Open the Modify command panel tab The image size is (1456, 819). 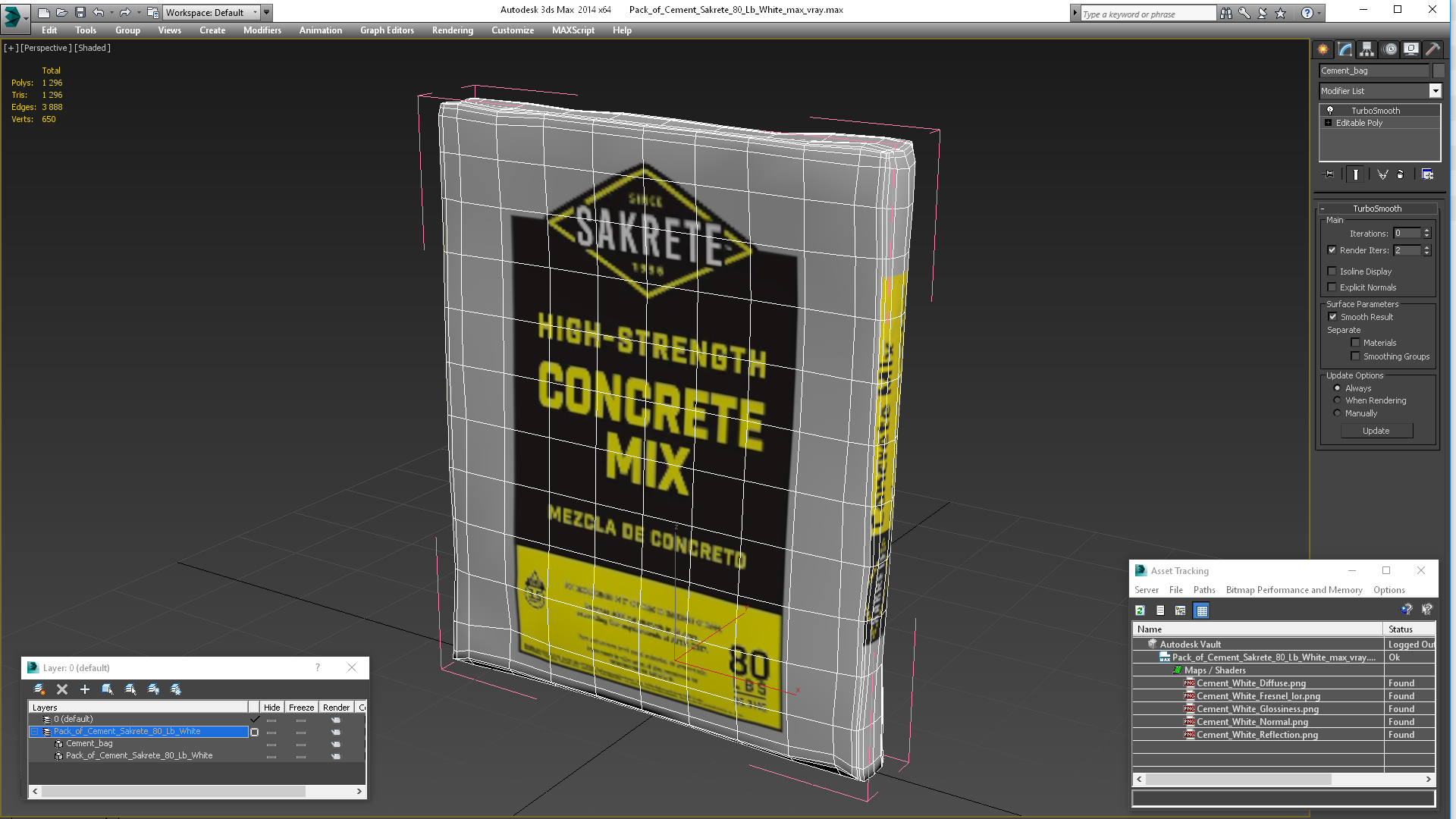point(1345,49)
